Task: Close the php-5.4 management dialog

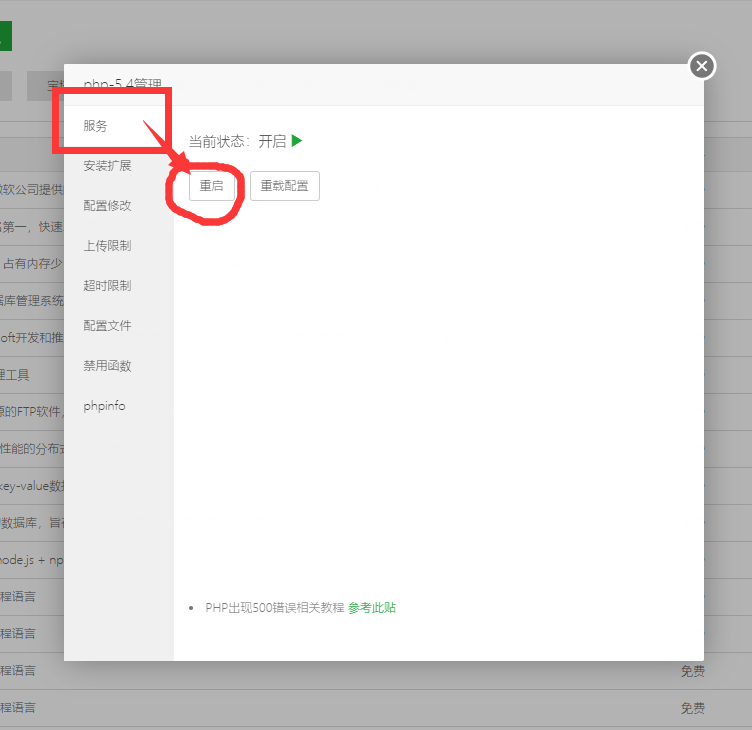Action: point(702,66)
